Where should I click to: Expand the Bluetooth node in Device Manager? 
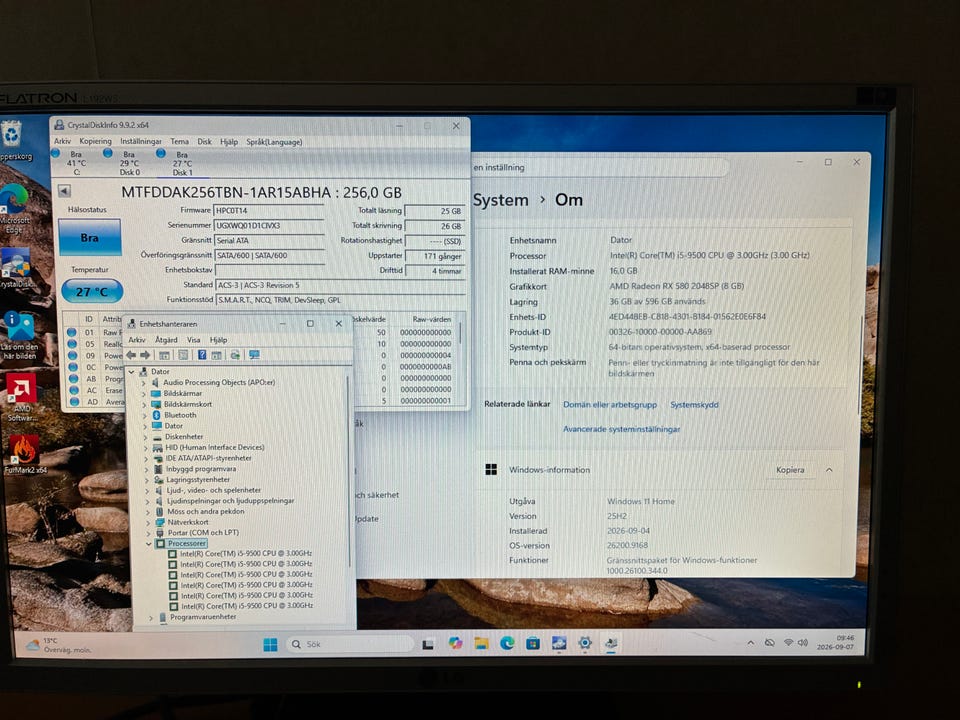click(x=144, y=415)
